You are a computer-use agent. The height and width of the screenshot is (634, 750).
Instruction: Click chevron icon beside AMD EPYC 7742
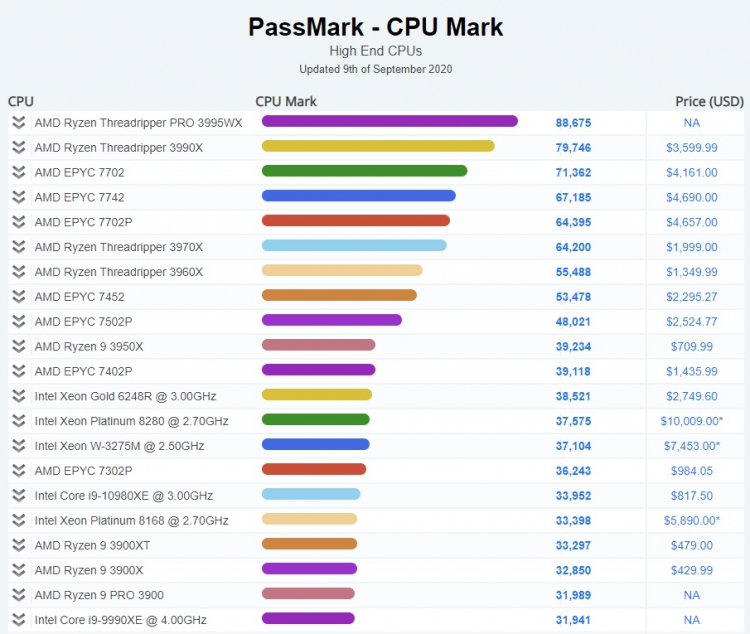(19, 198)
